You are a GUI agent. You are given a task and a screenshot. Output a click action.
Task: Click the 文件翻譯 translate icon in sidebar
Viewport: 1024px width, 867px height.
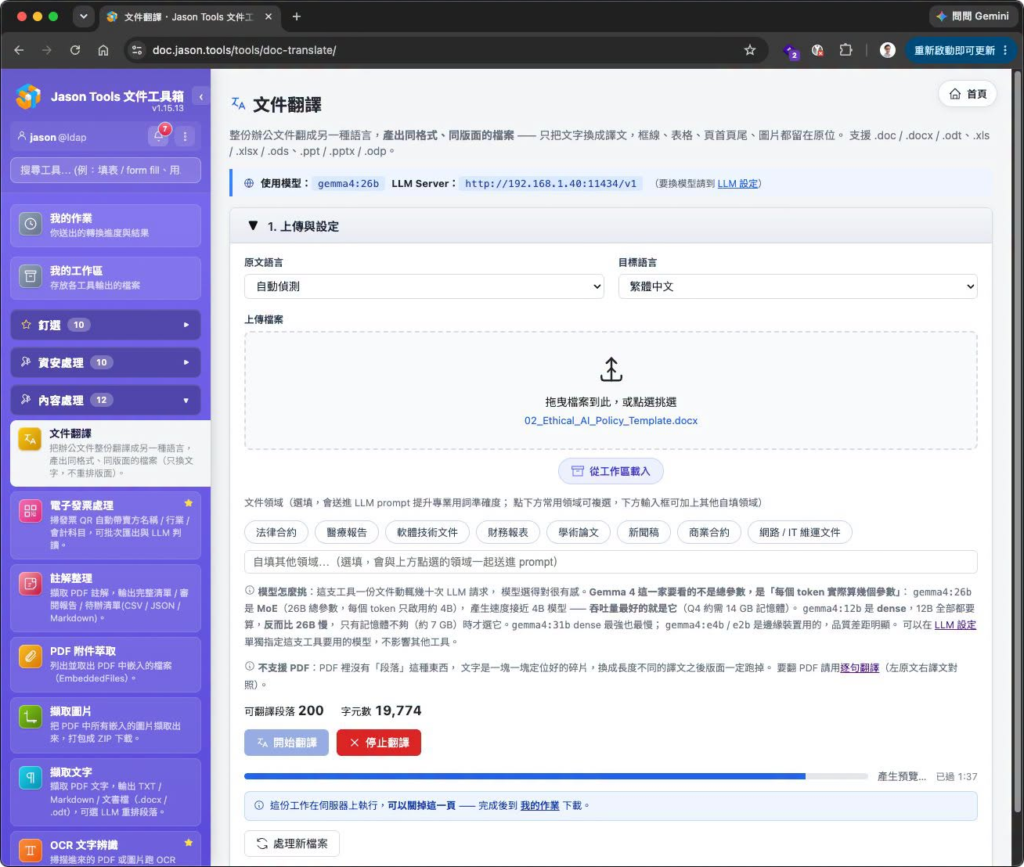pos(30,440)
